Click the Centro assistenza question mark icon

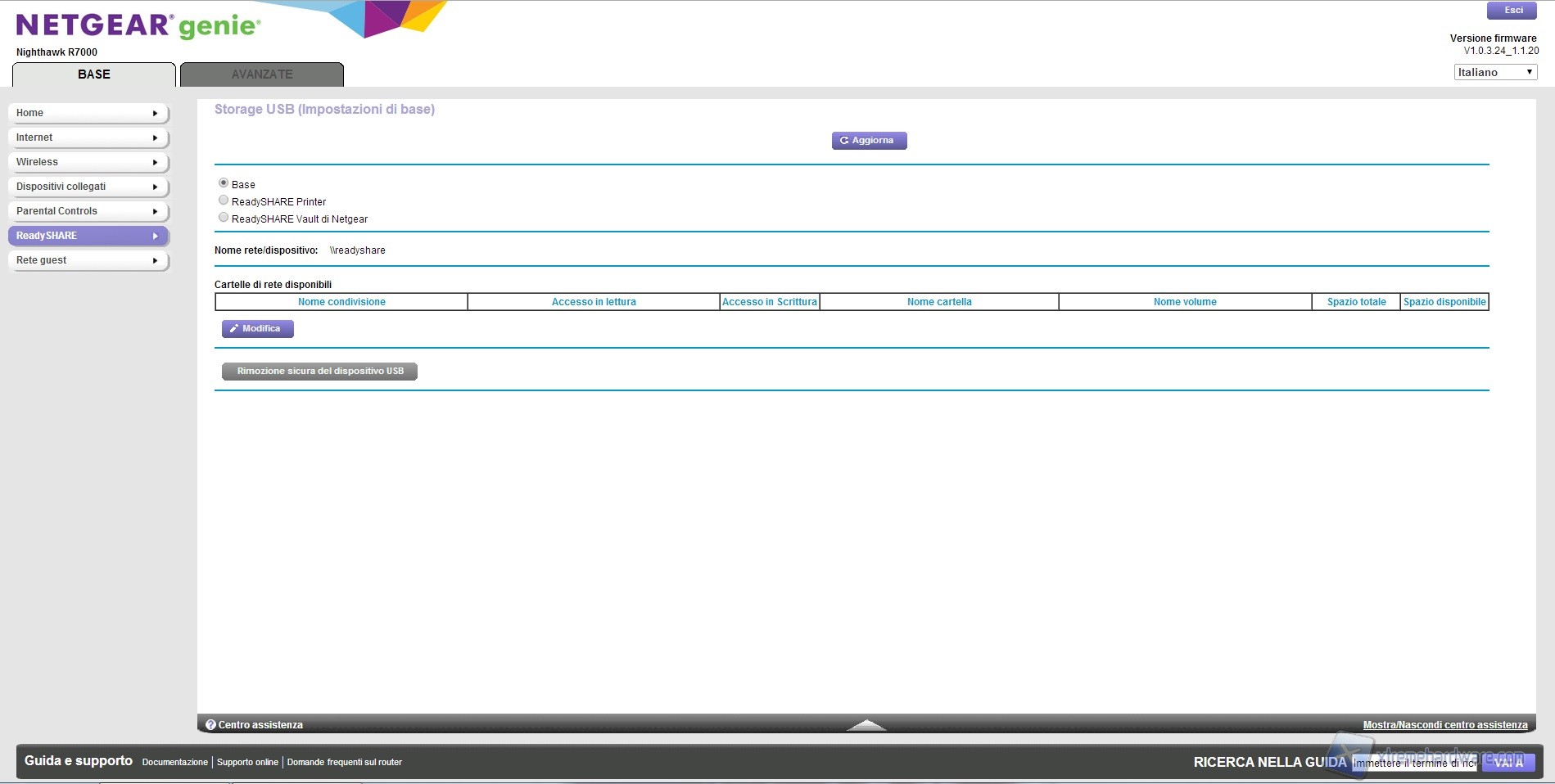click(x=210, y=725)
